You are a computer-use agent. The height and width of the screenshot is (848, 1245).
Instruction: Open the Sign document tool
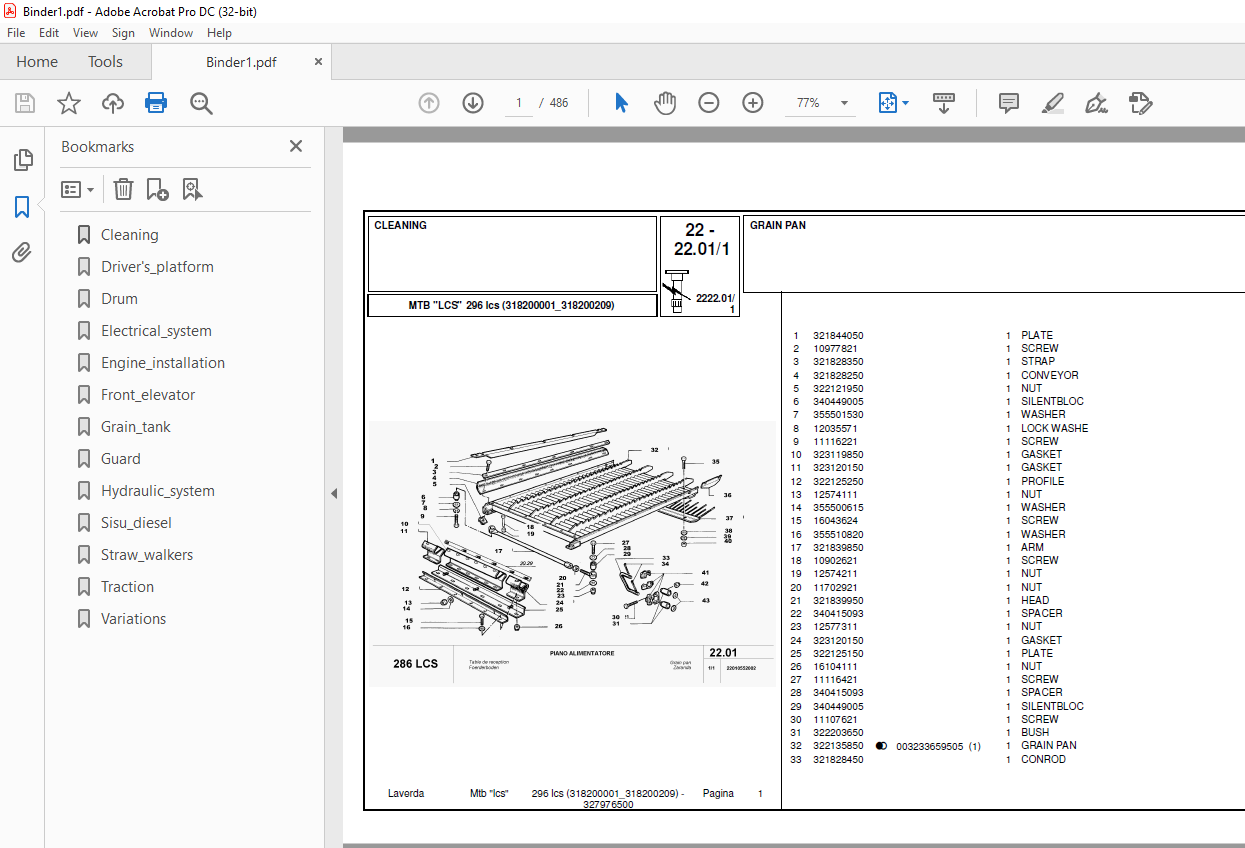coord(1097,103)
